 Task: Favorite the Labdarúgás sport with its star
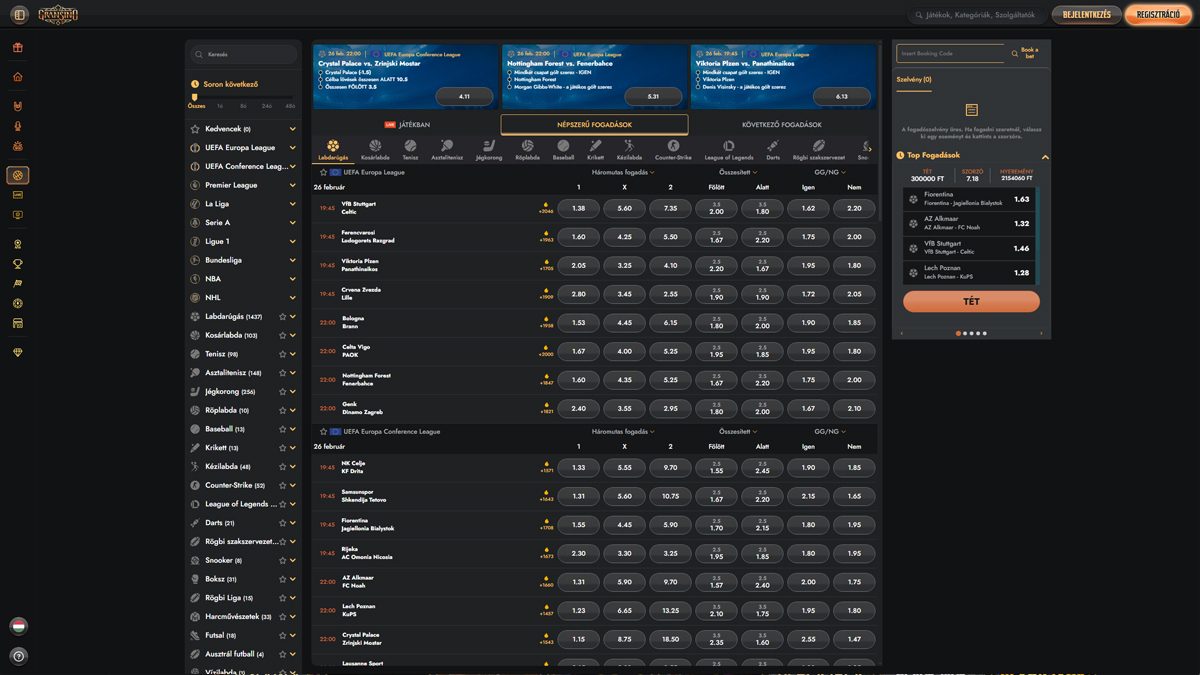point(283,317)
